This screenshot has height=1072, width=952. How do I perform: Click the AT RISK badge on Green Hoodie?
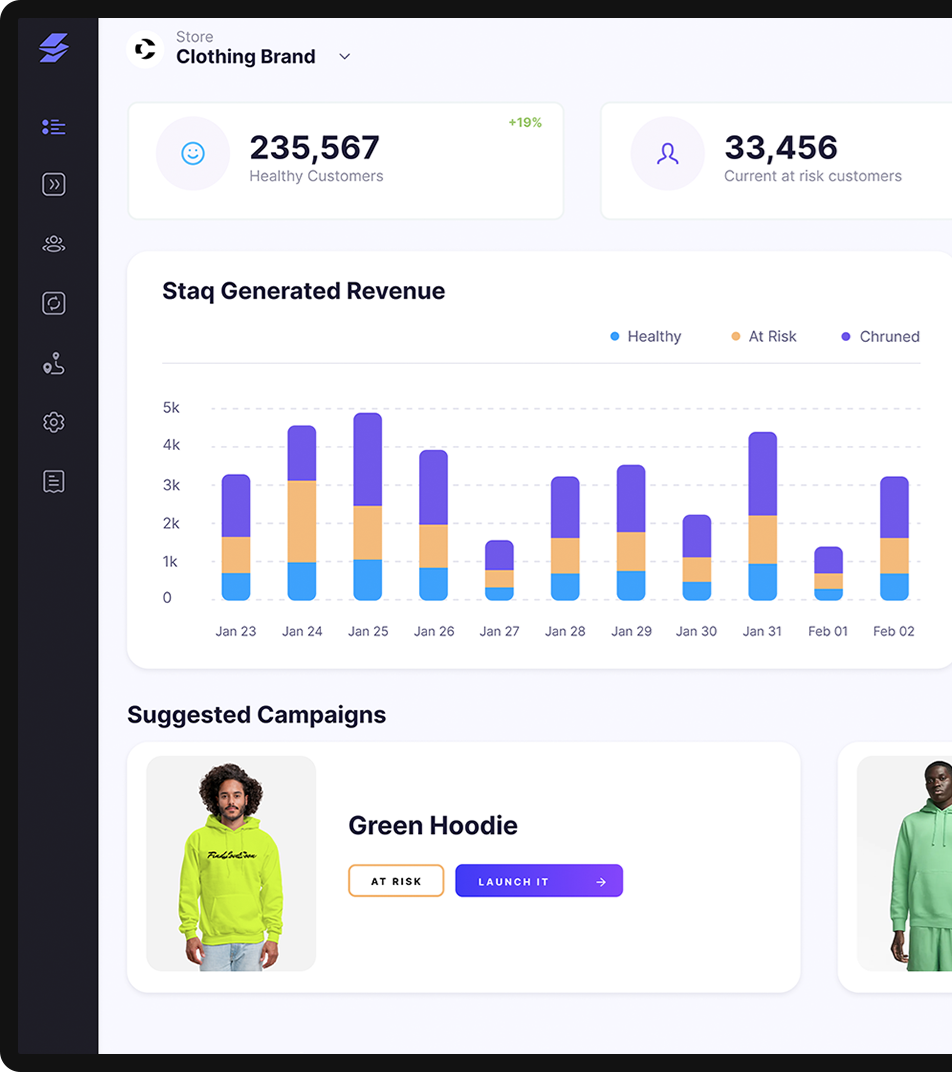(x=396, y=881)
